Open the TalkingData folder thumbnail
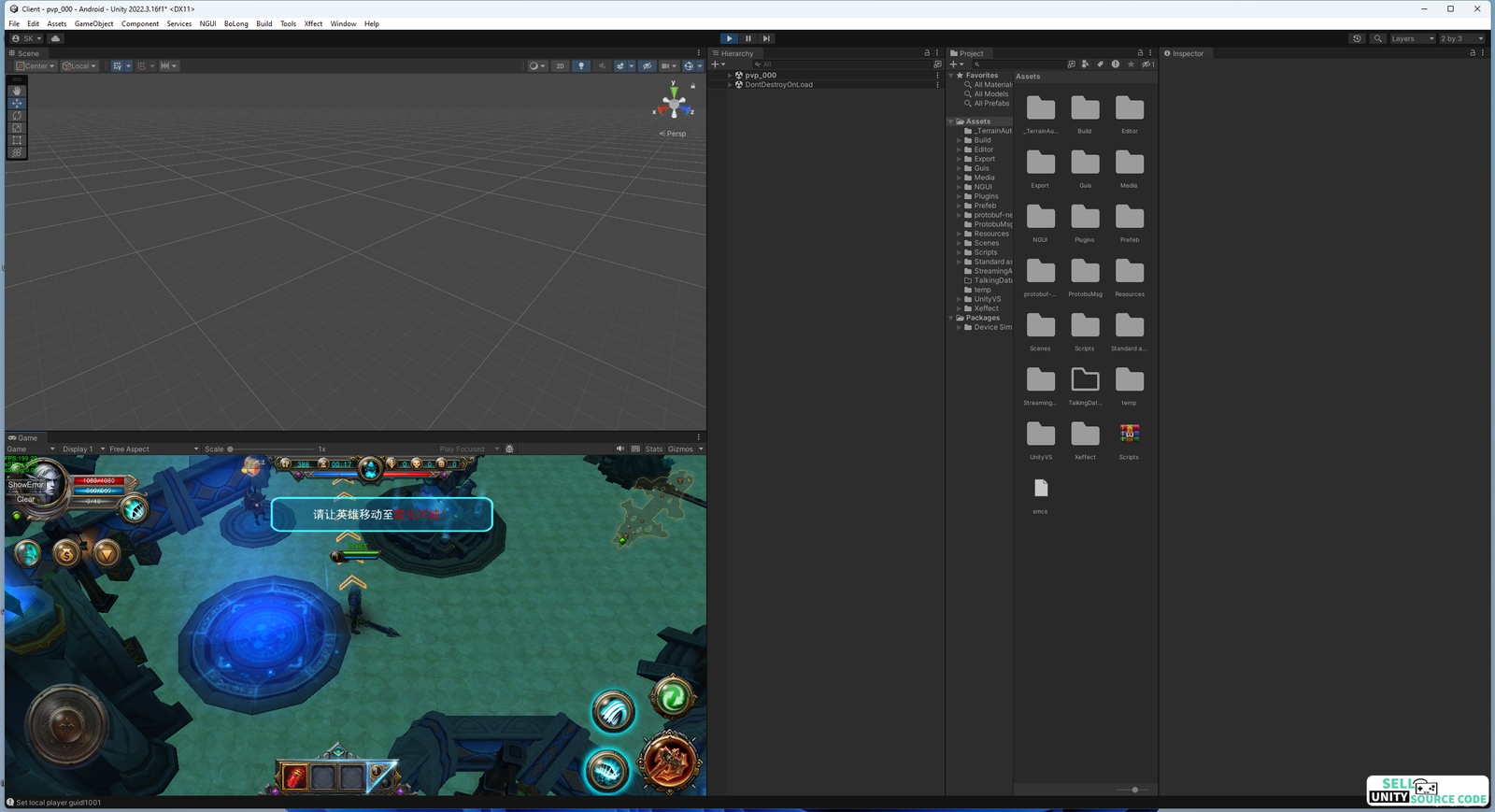1495x812 pixels. pos(1085,379)
